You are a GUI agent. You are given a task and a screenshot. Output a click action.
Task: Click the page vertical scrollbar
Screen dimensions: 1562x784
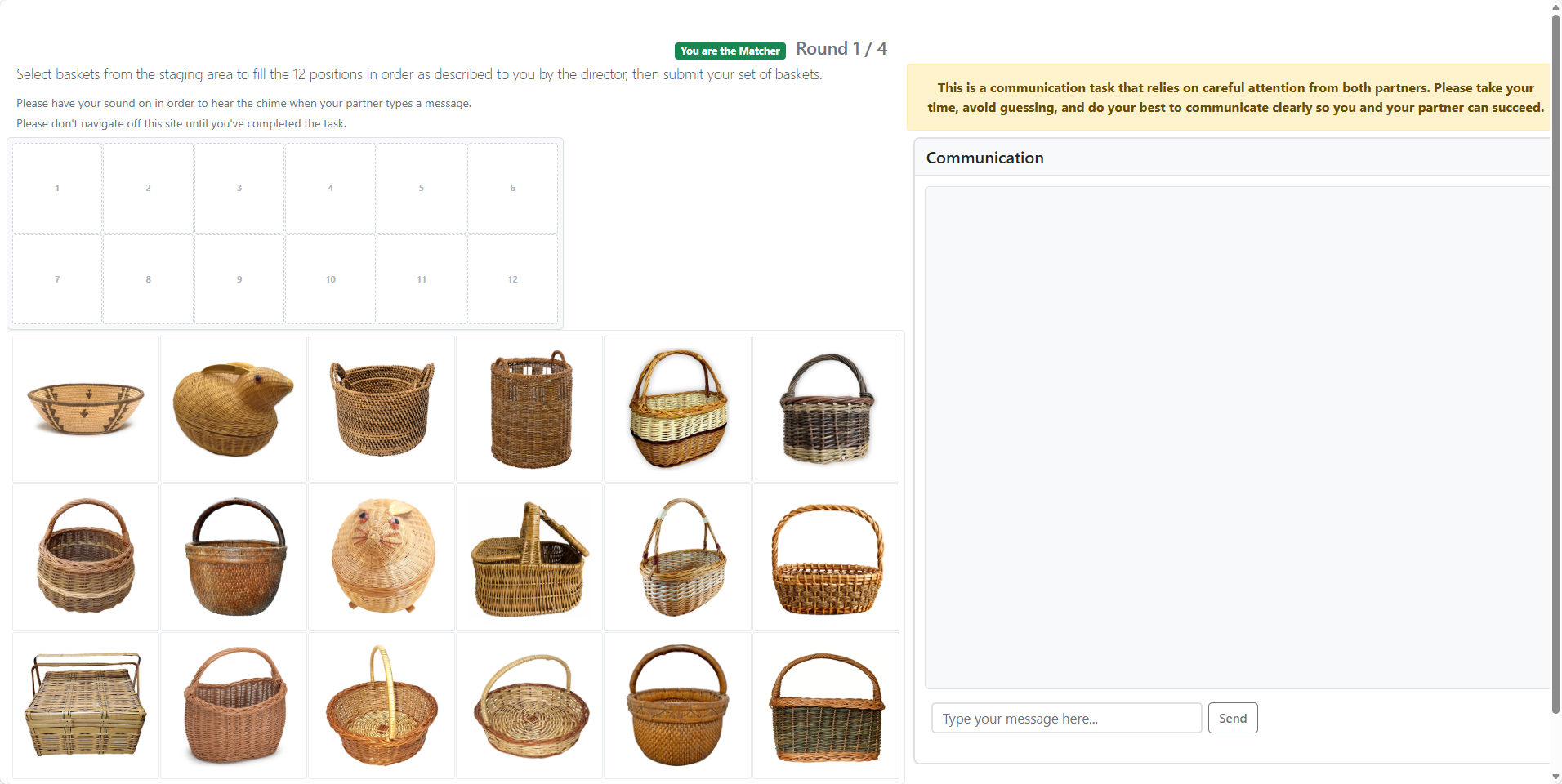1555,327
